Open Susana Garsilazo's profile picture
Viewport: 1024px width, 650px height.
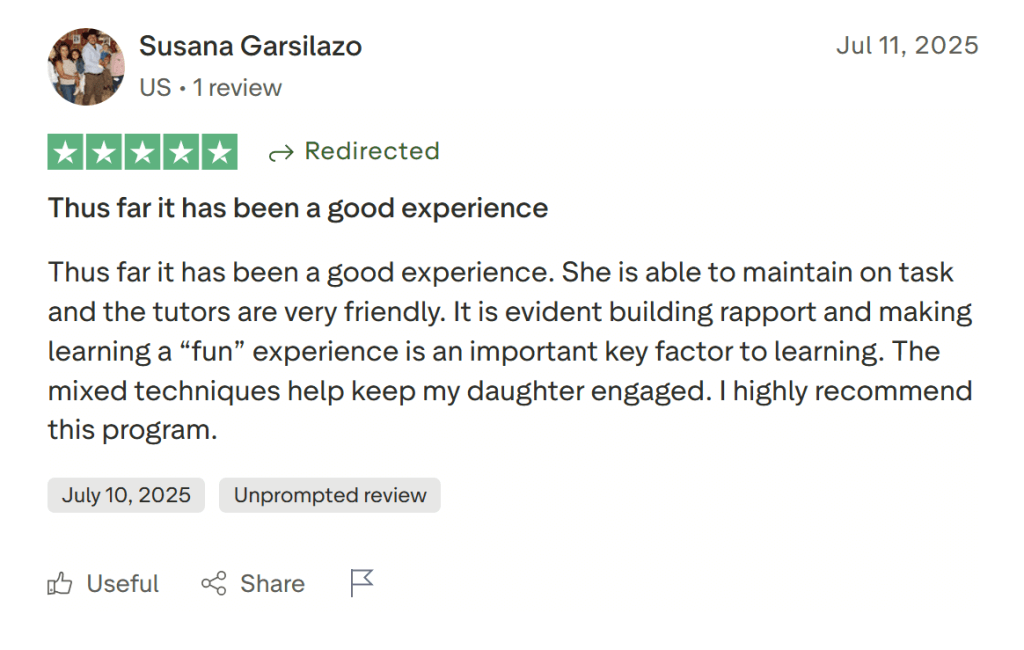pyautogui.click(x=86, y=66)
